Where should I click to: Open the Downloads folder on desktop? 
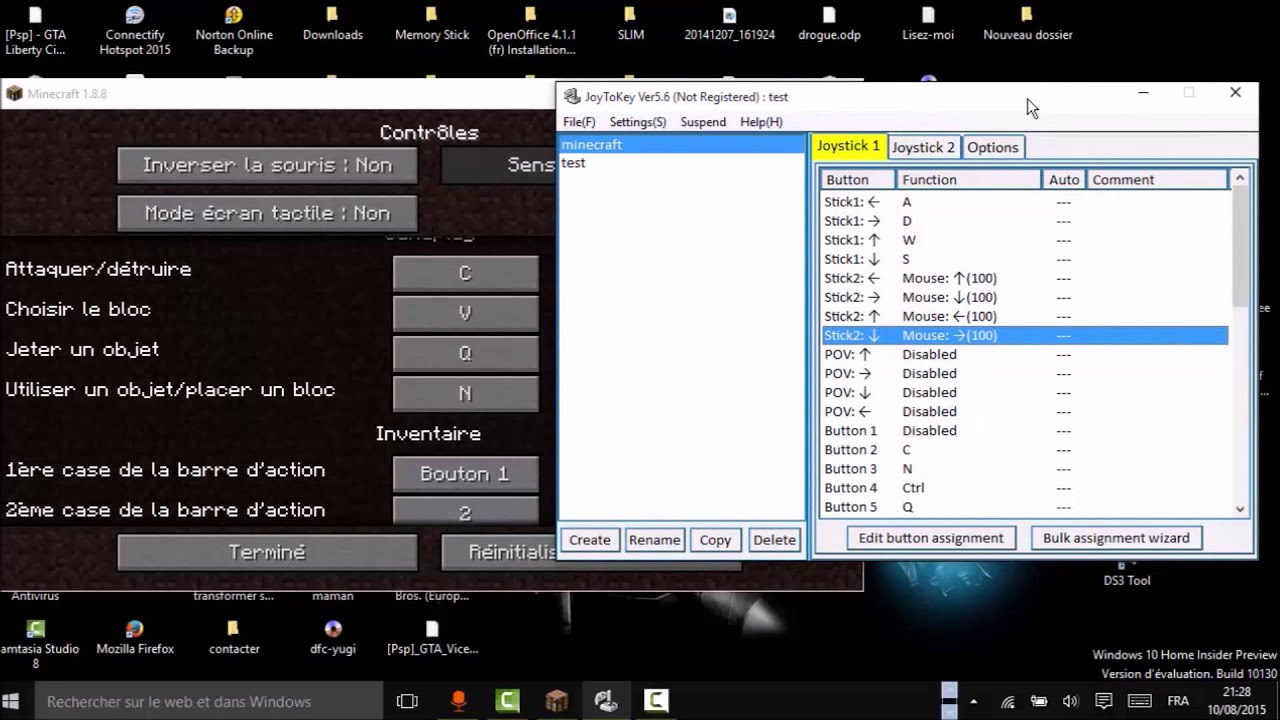click(332, 23)
